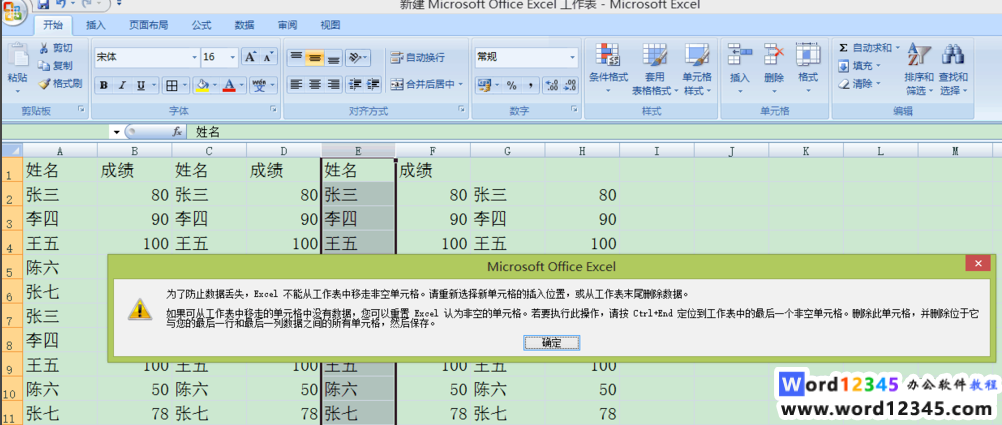The width and height of the screenshot is (1002, 425).
Task: Apply the red font color A
Action: click(229, 85)
